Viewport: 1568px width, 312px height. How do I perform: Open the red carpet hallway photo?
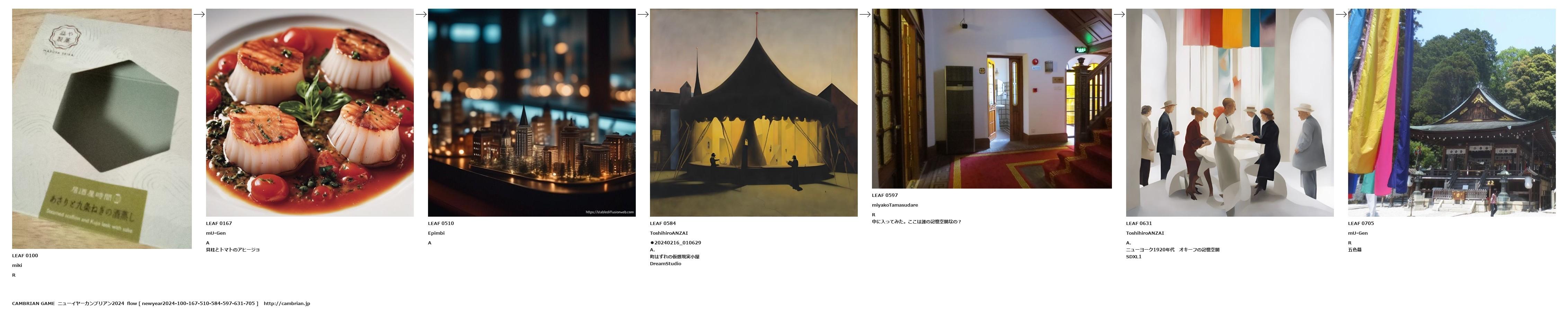991,99
